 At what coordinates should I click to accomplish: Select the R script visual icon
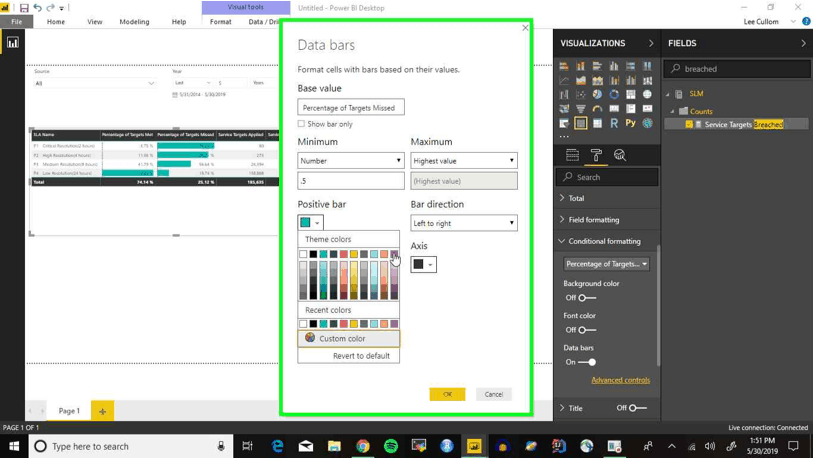(614, 123)
